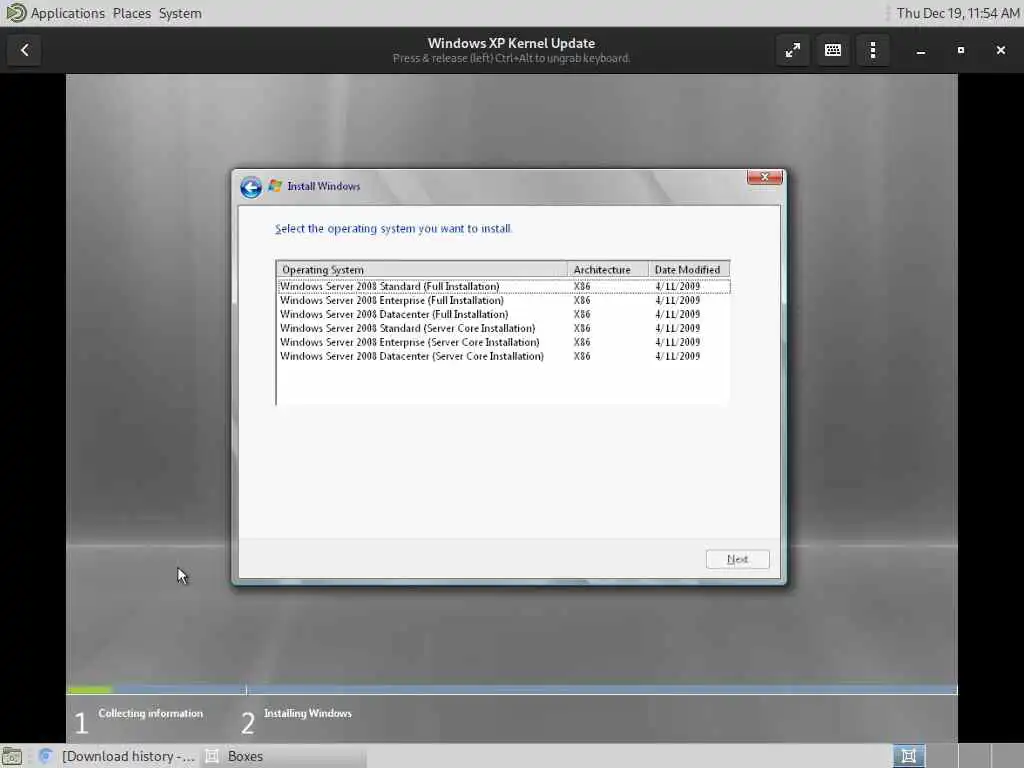
Task: Click the Install Windows back arrow
Action: tap(251, 187)
